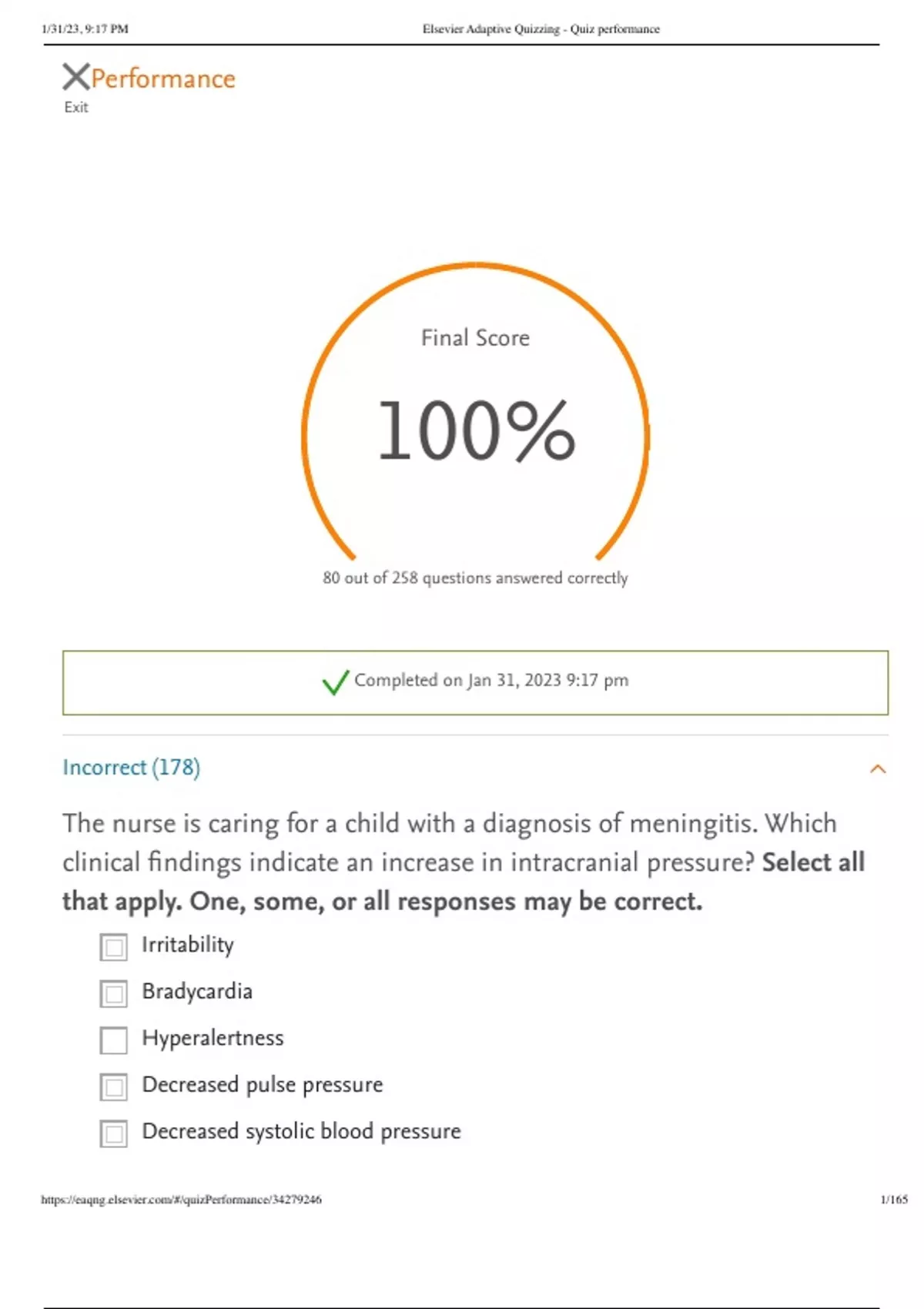The image size is (924, 1309).
Task: Collapse the Incorrect section chevron
Action: 878,768
